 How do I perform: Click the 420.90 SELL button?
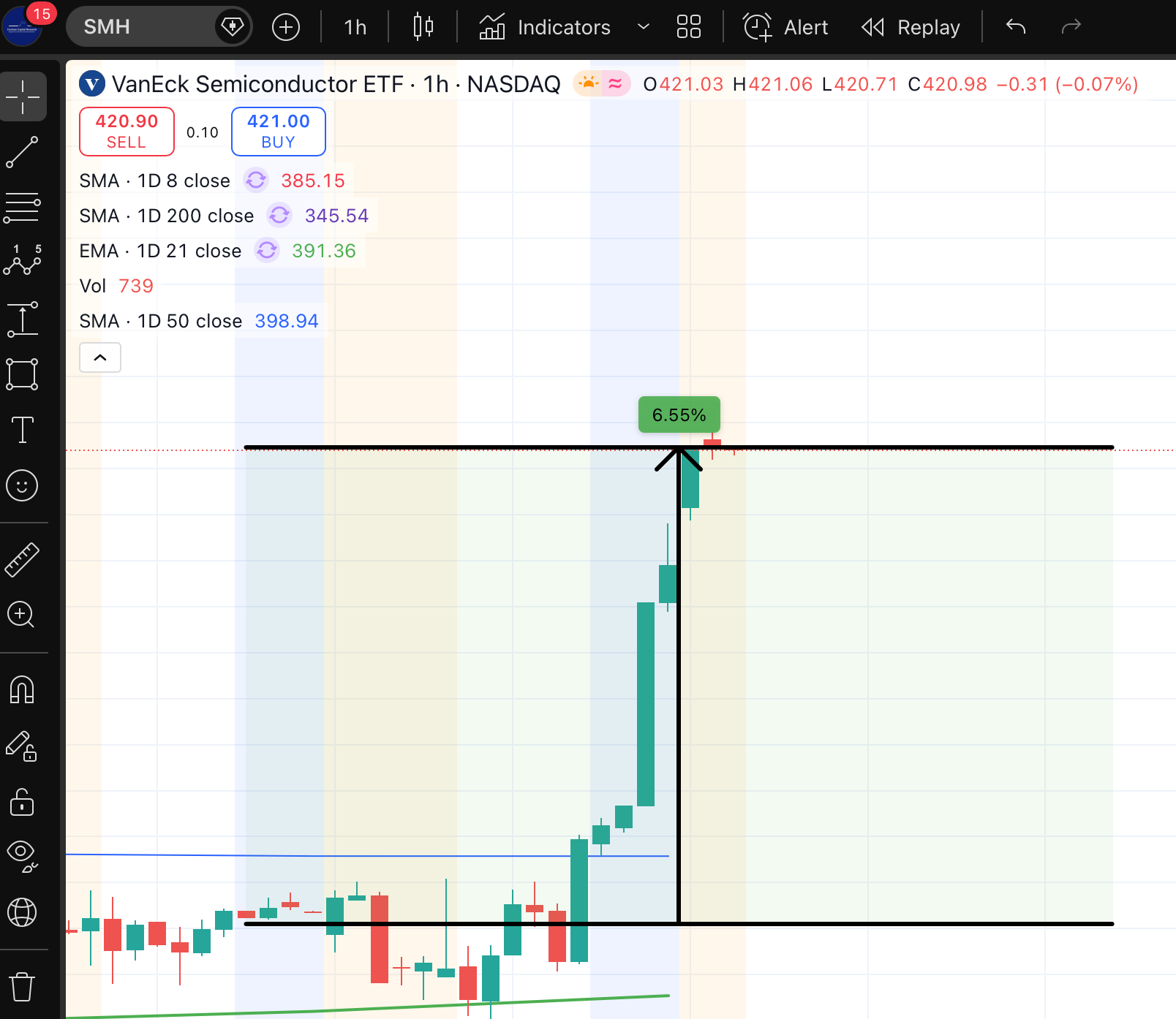click(127, 132)
